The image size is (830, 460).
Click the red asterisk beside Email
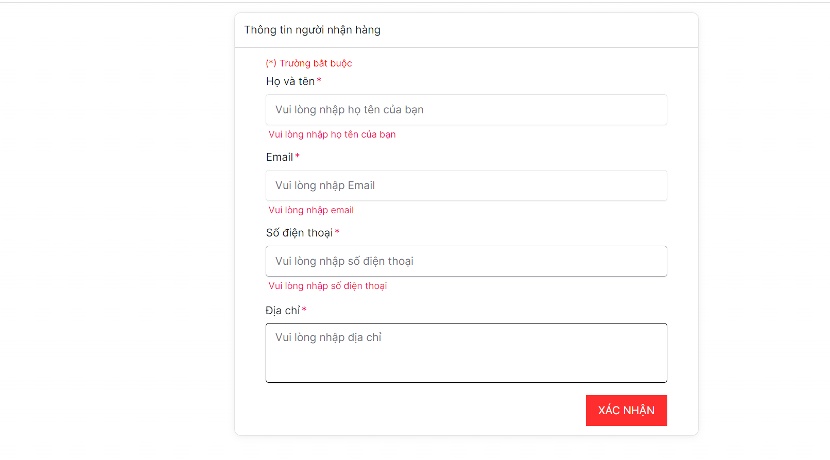297,156
